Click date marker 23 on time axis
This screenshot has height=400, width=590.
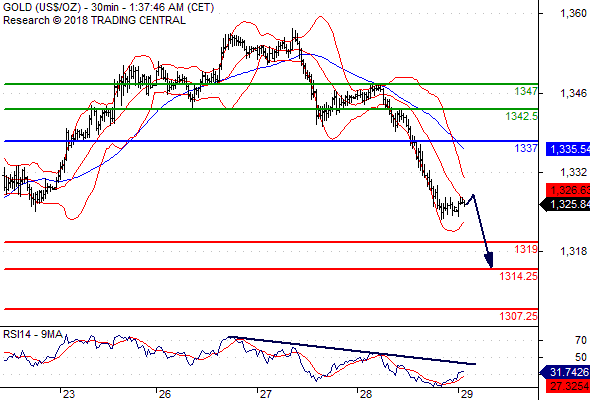[69, 394]
